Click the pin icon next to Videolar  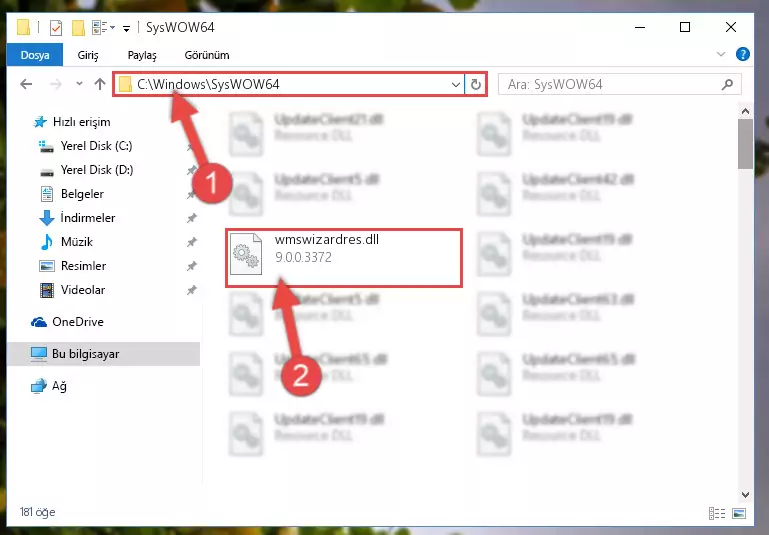coord(192,290)
